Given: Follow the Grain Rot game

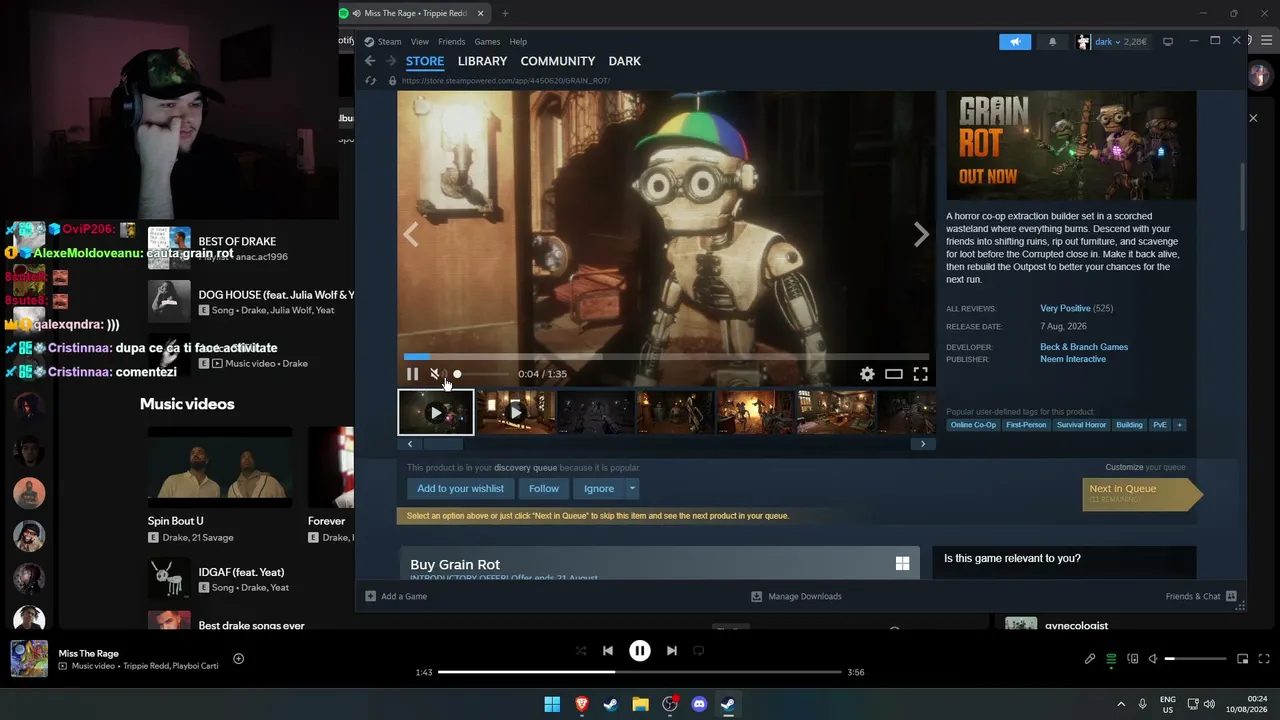Looking at the screenshot, I should tap(544, 489).
